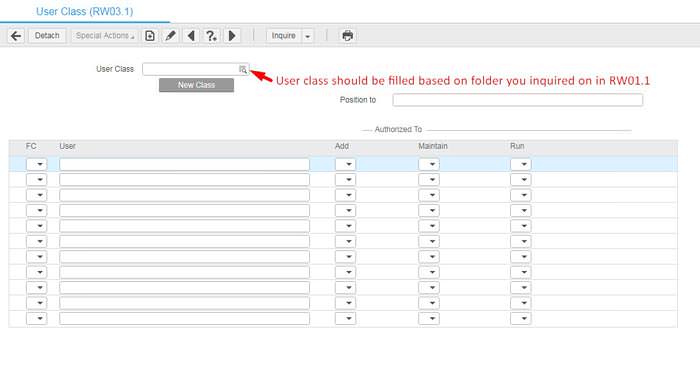
Task: Click the Change pencil icon
Action: 170,36
